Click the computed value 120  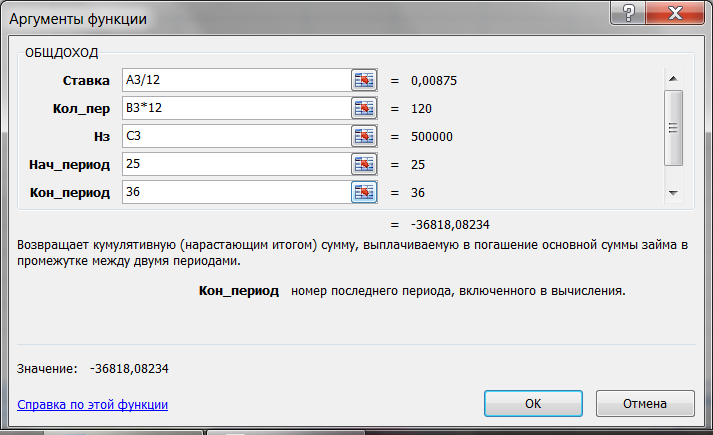(422, 109)
